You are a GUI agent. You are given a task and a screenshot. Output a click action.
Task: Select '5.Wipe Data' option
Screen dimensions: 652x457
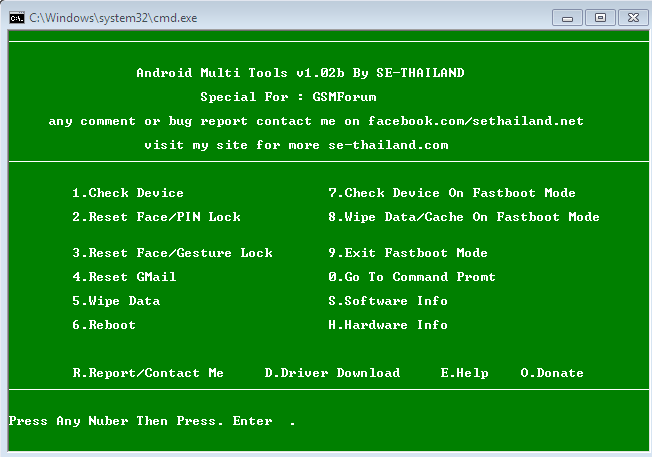pos(116,301)
